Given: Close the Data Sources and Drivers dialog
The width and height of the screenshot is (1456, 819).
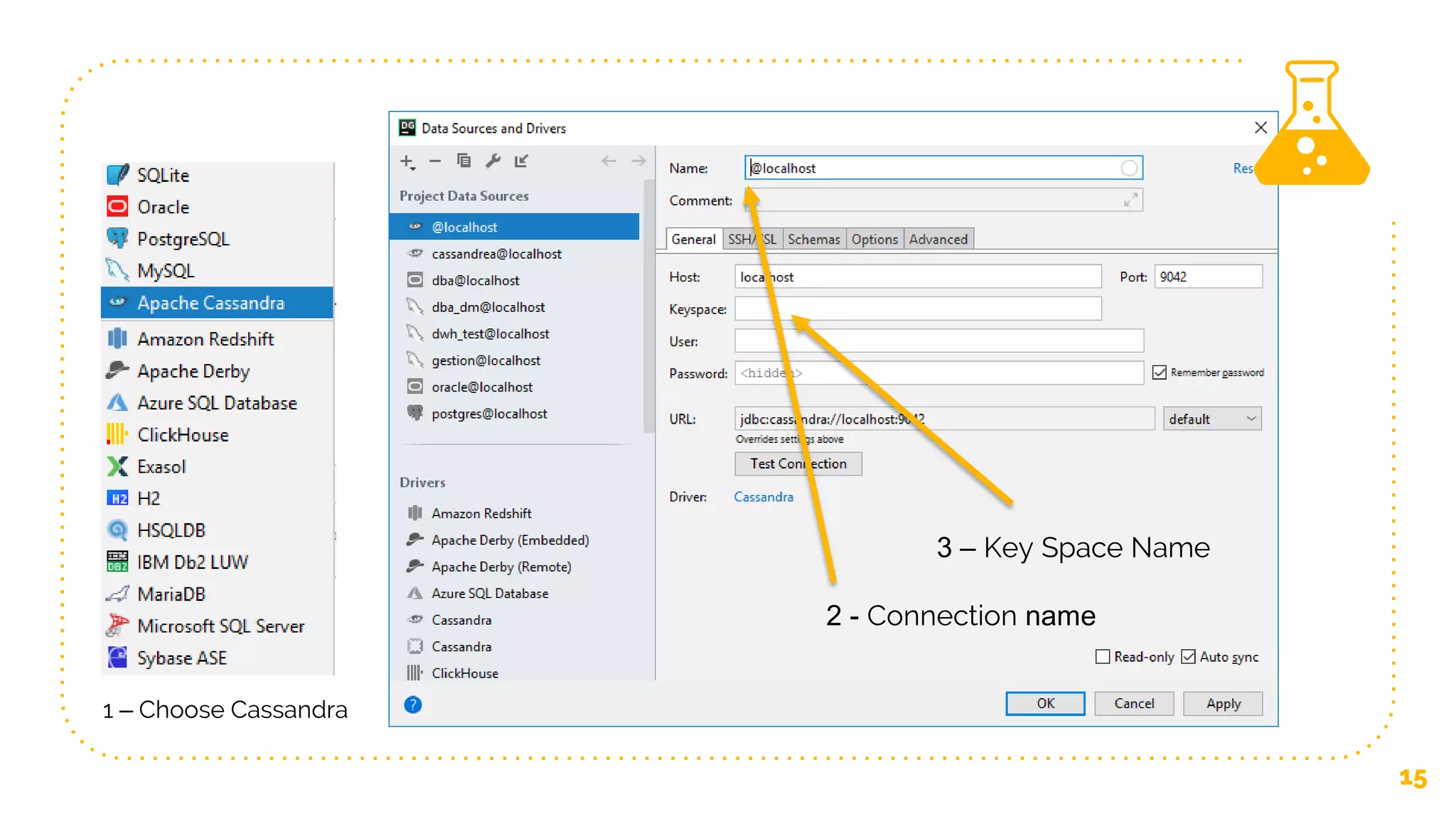Looking at the screenshot, I should click(1260, 127).
